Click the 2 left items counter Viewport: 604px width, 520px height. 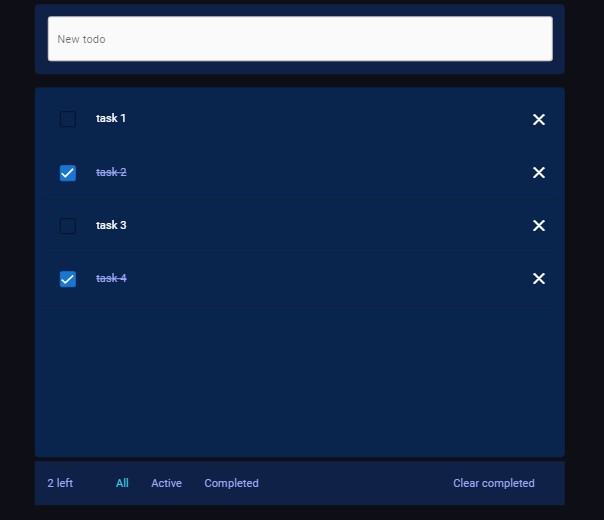point(60,484)
